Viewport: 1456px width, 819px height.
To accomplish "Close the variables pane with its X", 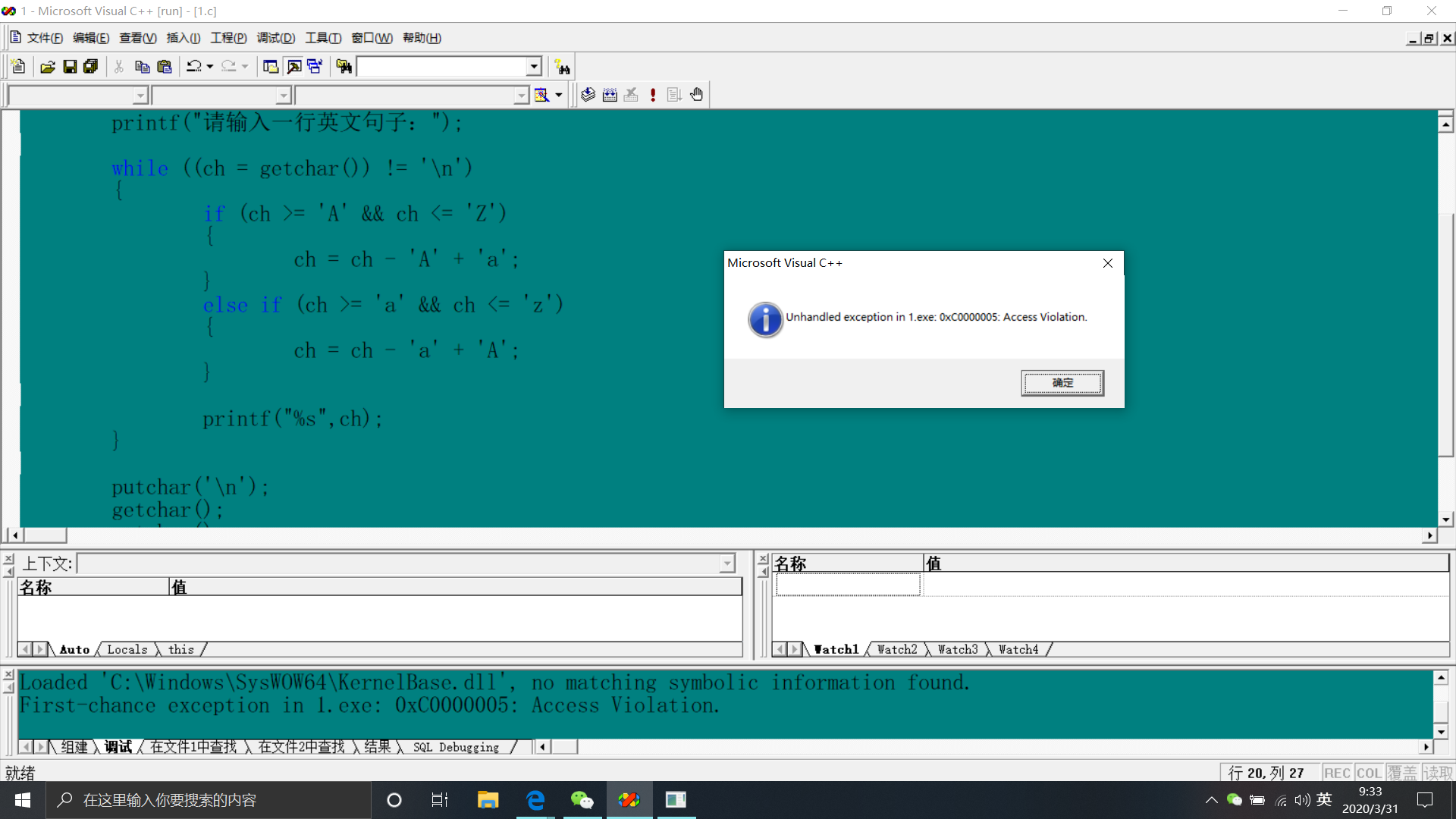I will 8,558.
